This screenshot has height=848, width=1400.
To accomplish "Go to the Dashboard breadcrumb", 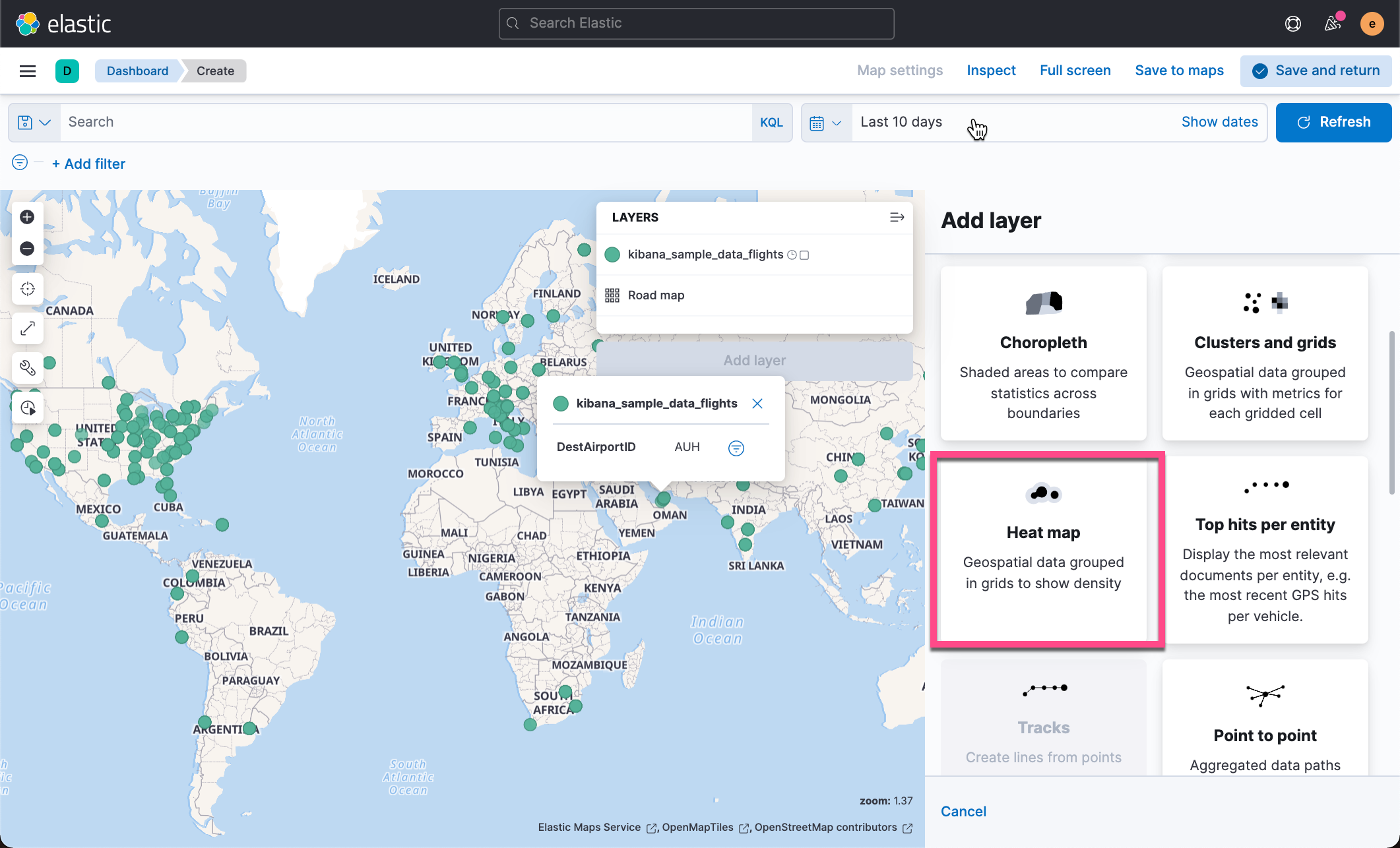I will [137, 71].
